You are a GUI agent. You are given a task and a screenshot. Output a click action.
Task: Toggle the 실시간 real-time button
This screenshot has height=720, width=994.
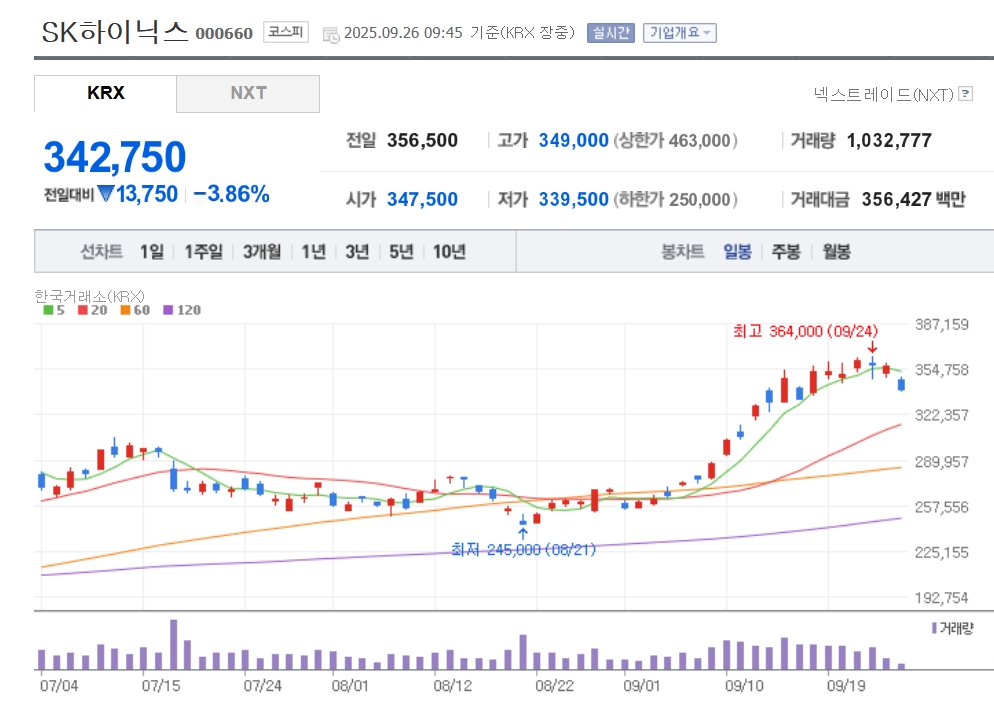coord(610,33)
